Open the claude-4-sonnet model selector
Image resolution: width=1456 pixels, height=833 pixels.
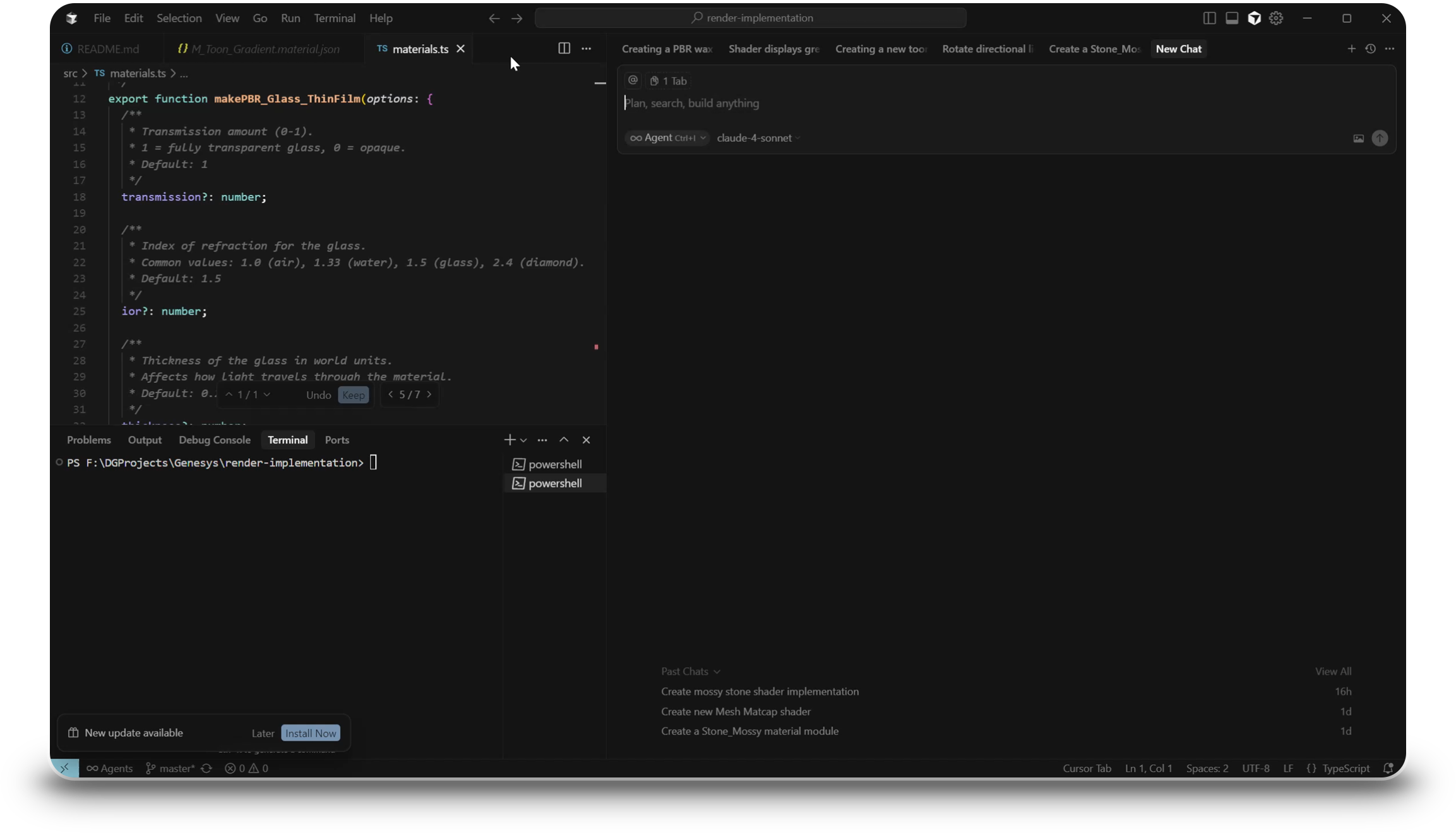coord(757,138)
